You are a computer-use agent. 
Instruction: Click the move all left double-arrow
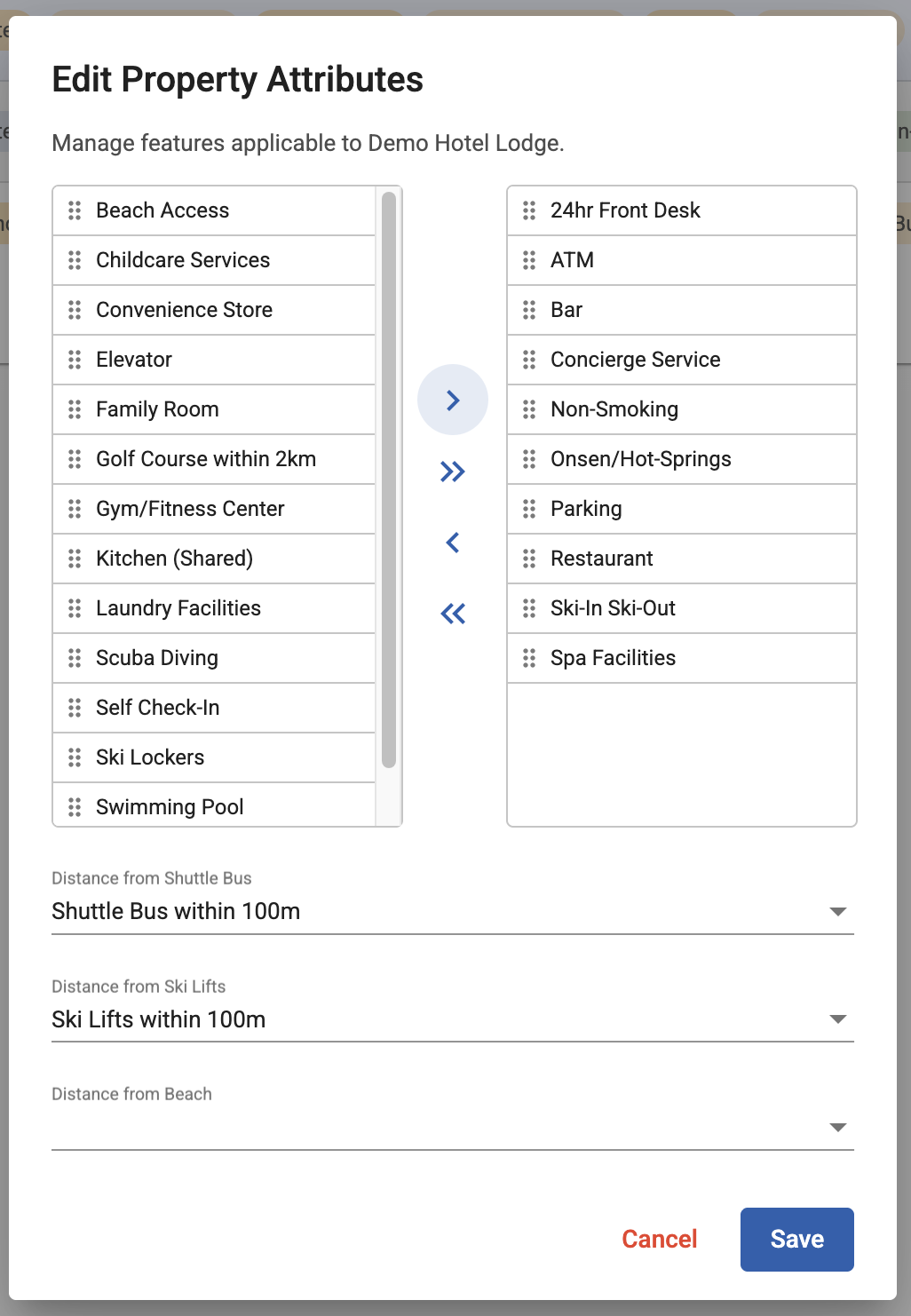(453, 614)
